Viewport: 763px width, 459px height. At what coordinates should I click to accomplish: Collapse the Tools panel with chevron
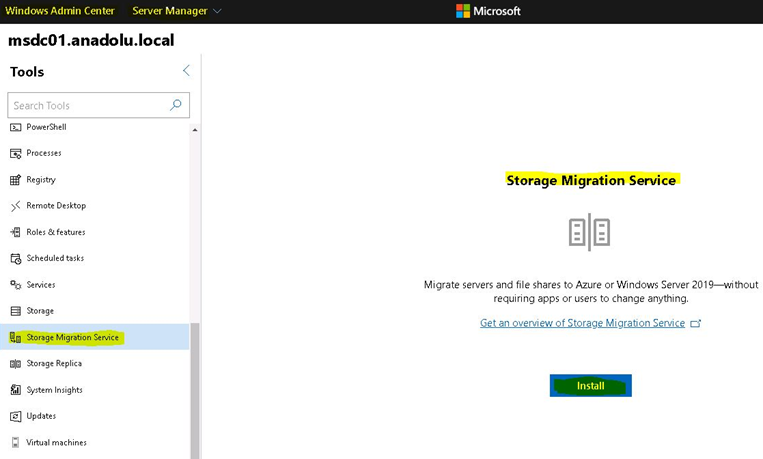(186, 71)
